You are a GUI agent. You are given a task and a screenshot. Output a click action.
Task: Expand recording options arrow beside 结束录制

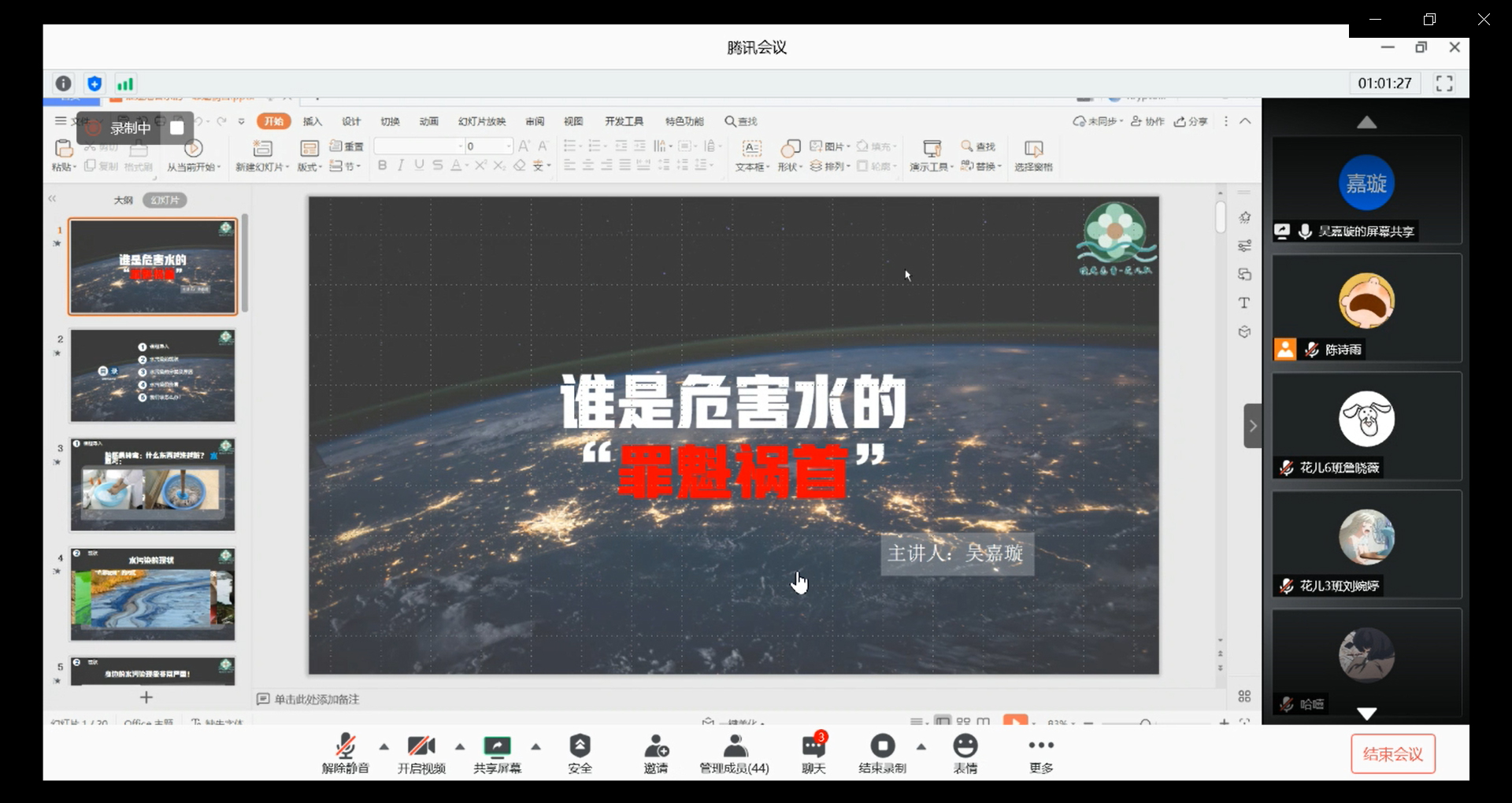pos(921,746)
